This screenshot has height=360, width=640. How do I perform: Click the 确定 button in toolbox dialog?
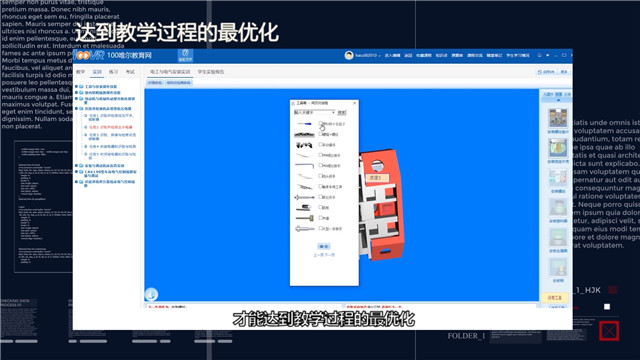[x=324, y=247]
